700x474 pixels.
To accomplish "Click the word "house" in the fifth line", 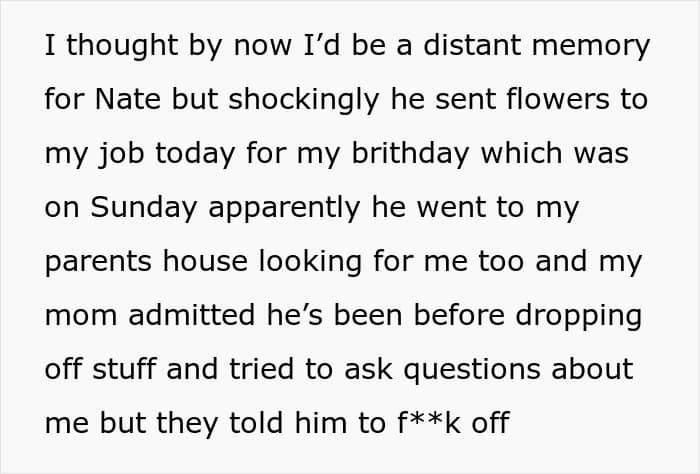I will (205, 261).
